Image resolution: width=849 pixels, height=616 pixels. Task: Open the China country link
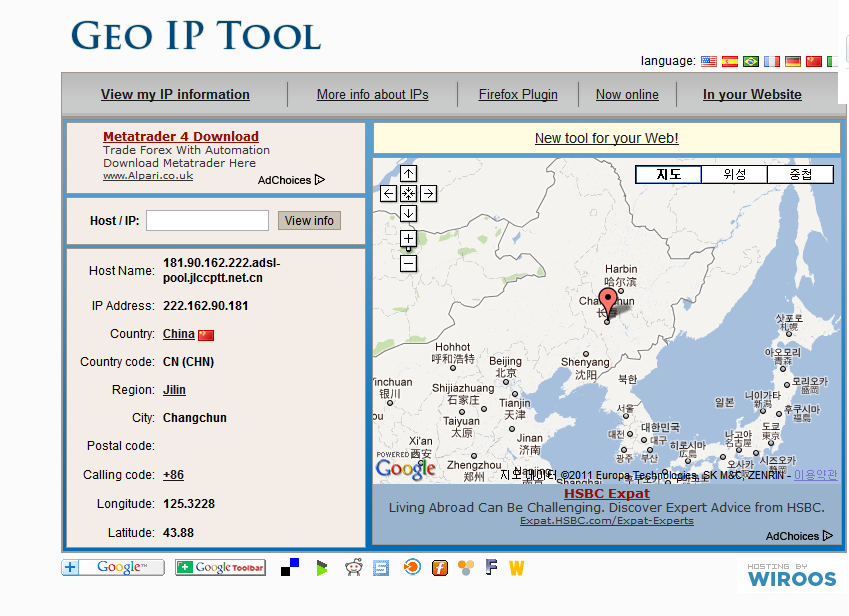[x=179, y=334]
